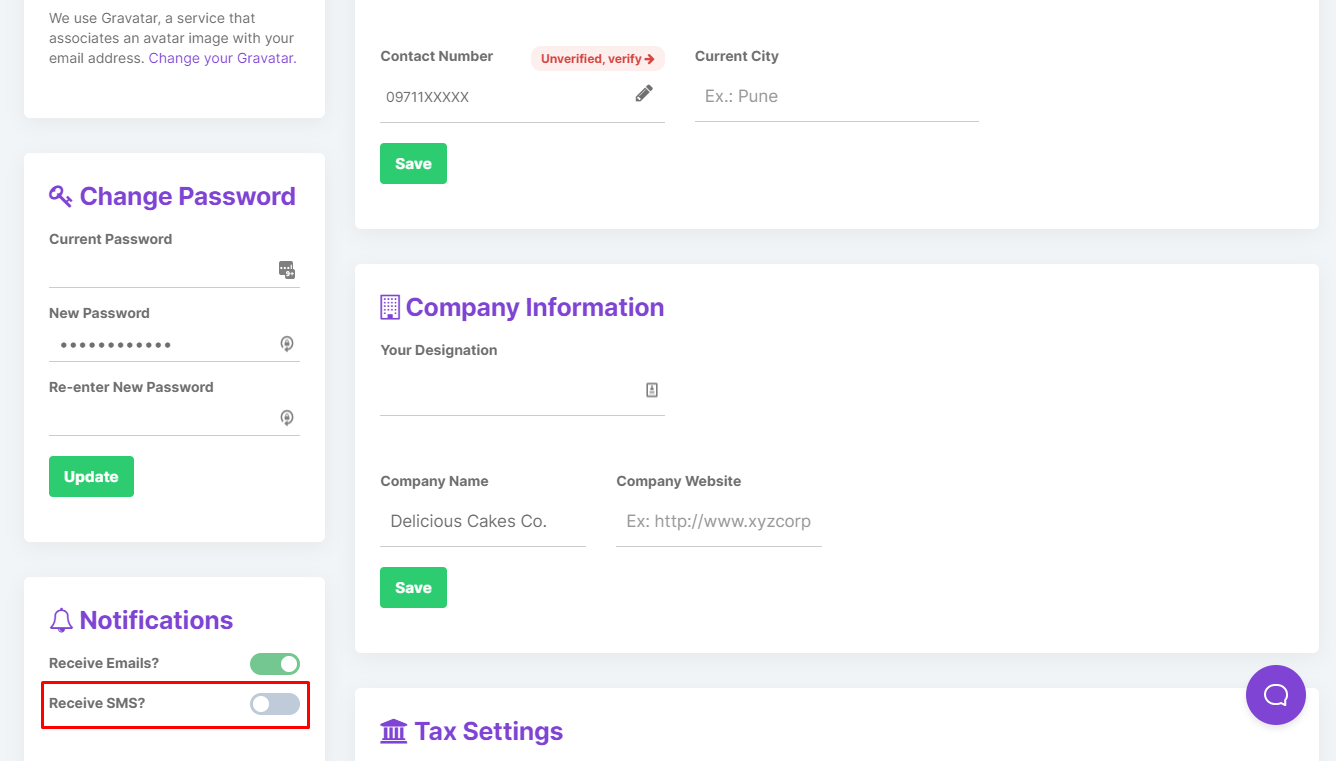Viewport: 1336px width, 761px height.
Task: Click the key icon next to Change Password
Action: click(x=60, y=196)
